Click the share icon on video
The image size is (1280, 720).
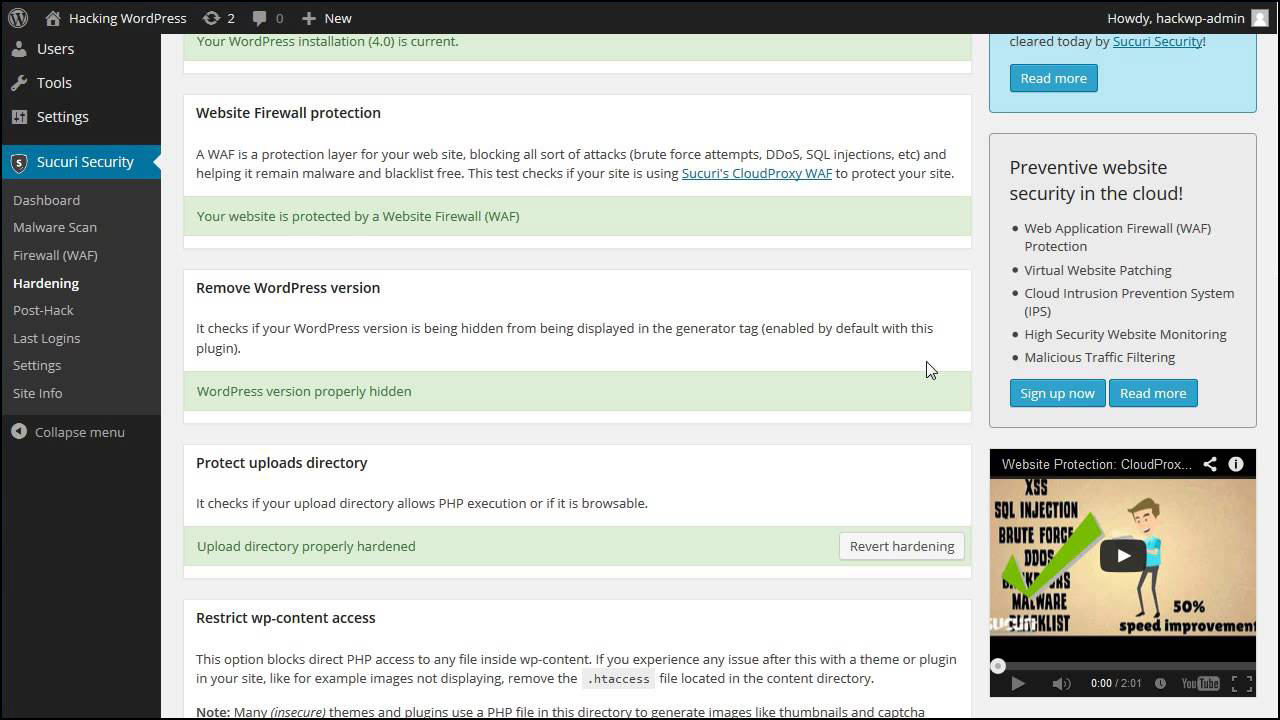(x=1210, y=464)
